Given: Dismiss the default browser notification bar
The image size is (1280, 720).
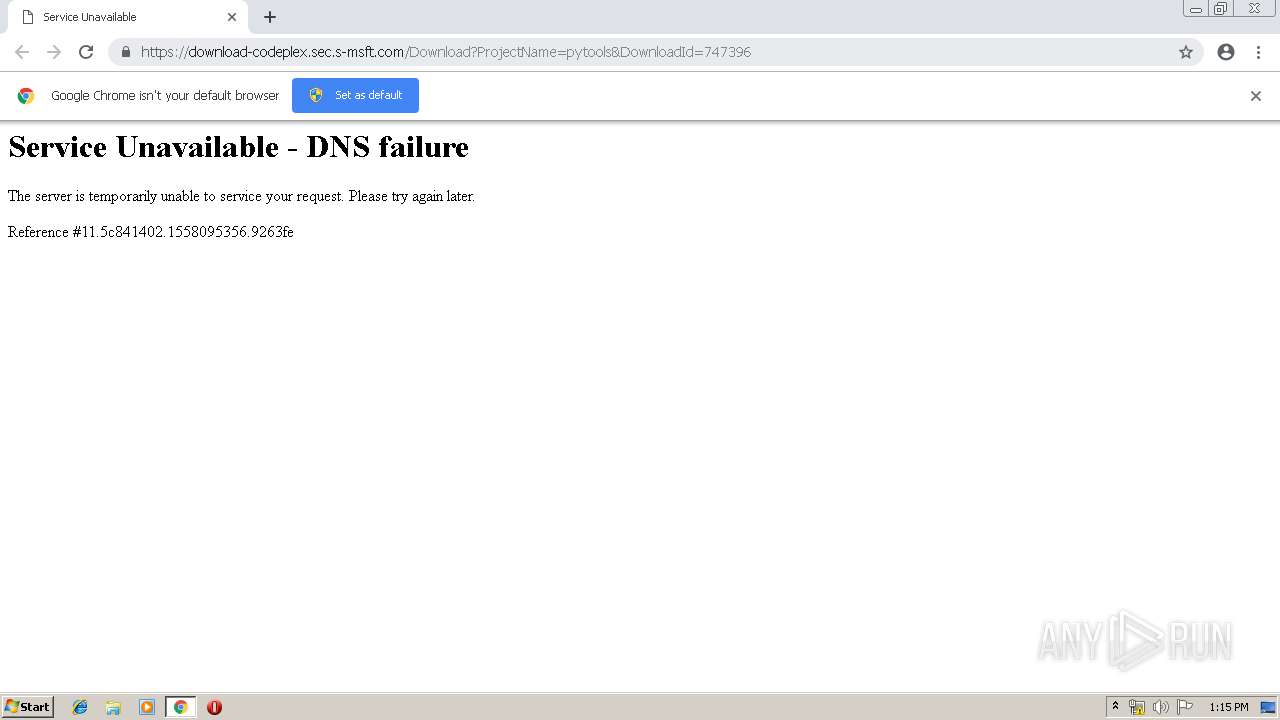Looking at the screenshot, I should coord(1256,96).
